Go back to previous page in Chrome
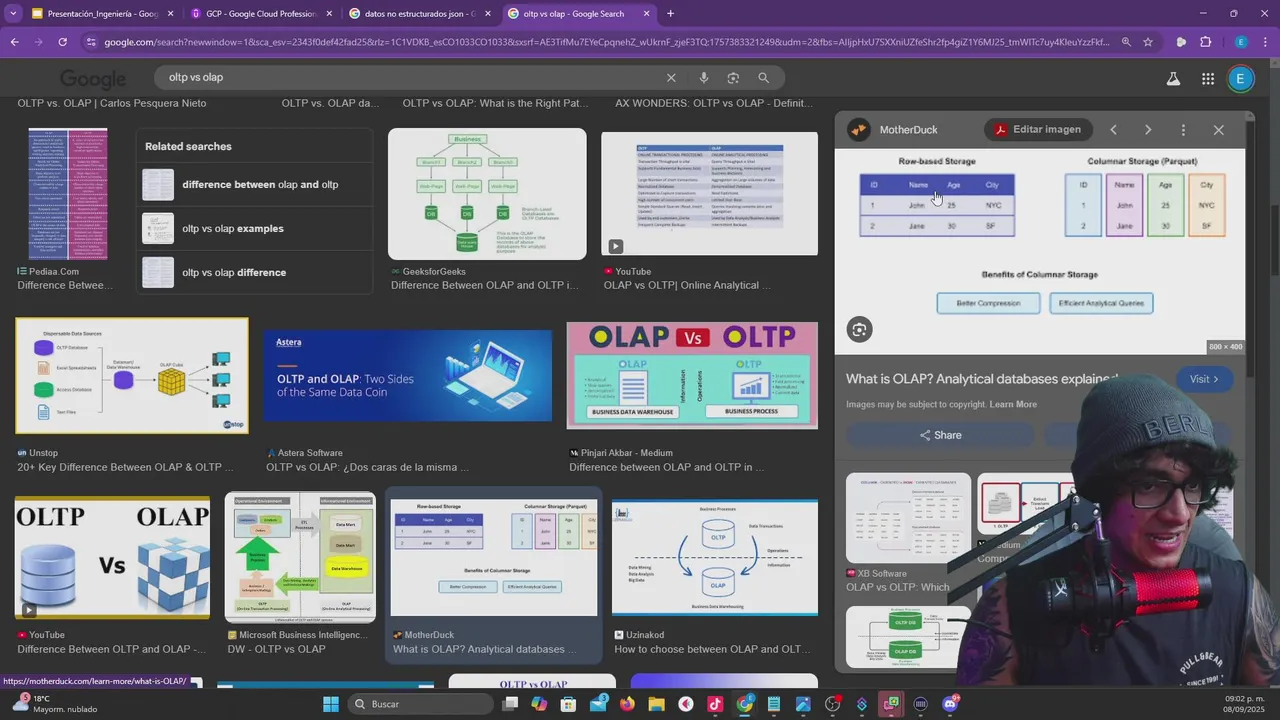Image resolution: width=1280 pixels, height=720 pixels. (14, 42)
